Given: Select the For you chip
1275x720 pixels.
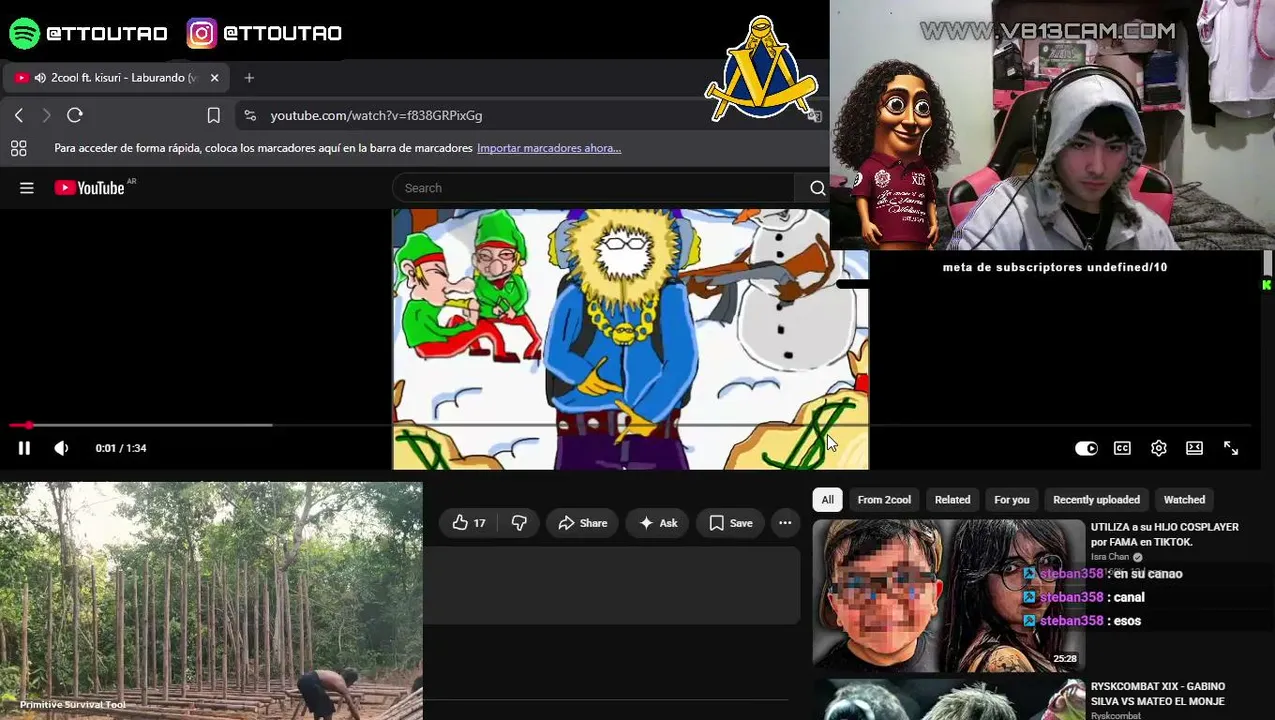Looking at the screenshot, I should (1011, 500).
